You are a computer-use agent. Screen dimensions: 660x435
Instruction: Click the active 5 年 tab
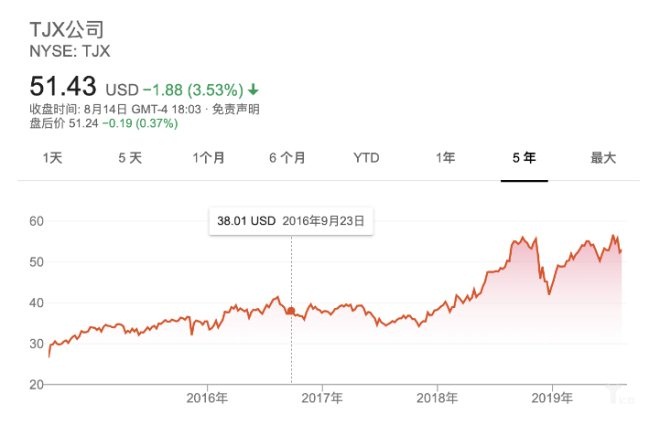(x=524, y=158)
